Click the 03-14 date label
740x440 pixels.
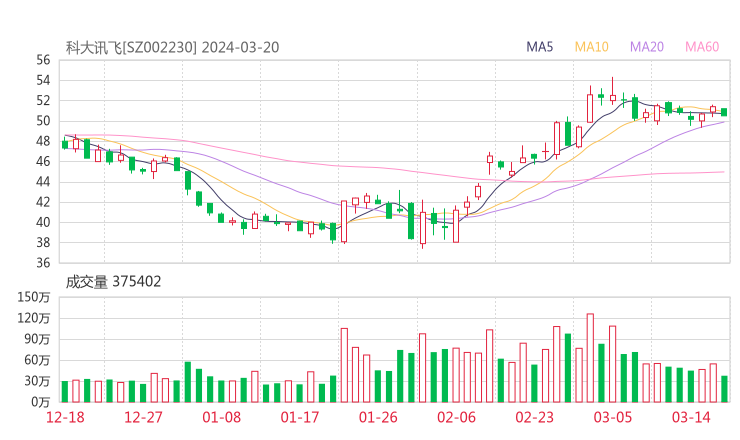point(691,417)
